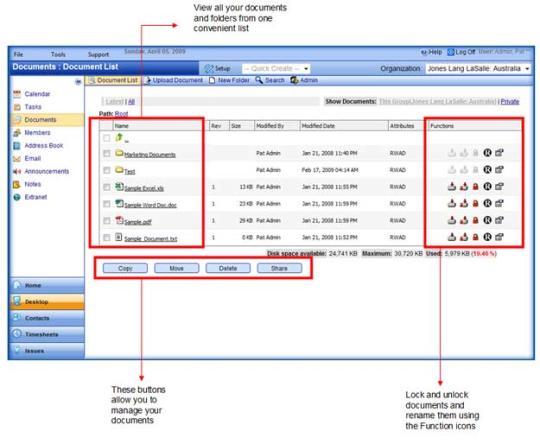
Task: Click the Move button
Action: coord(177,268)
